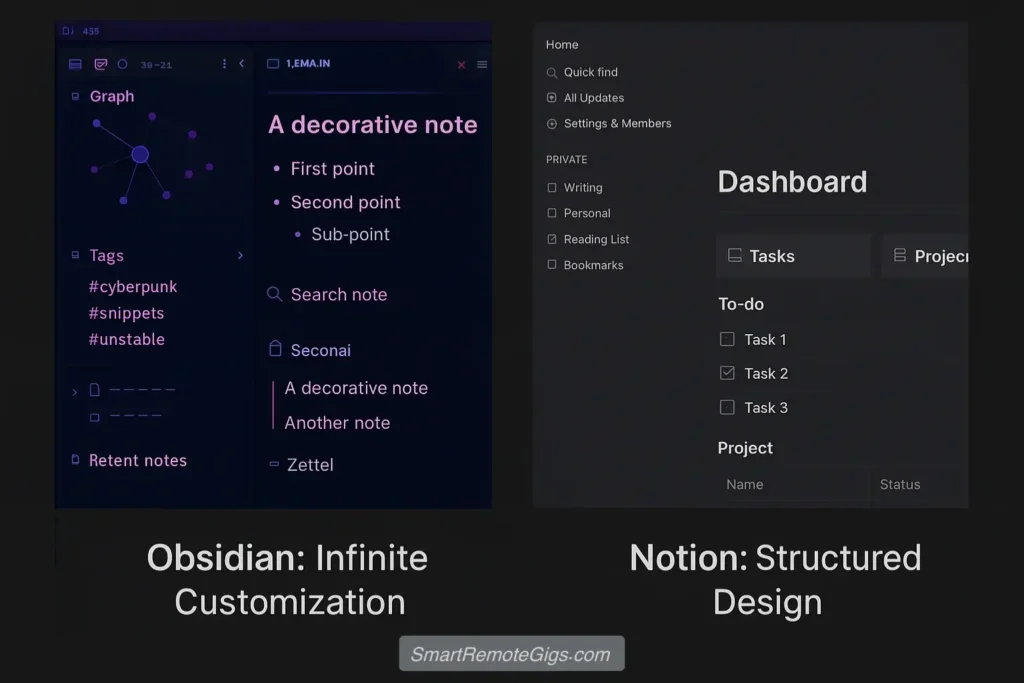Select the 1,EMA.IN tab title
1024x683 pixels.
pyautogui.click(x=308, y=63)
